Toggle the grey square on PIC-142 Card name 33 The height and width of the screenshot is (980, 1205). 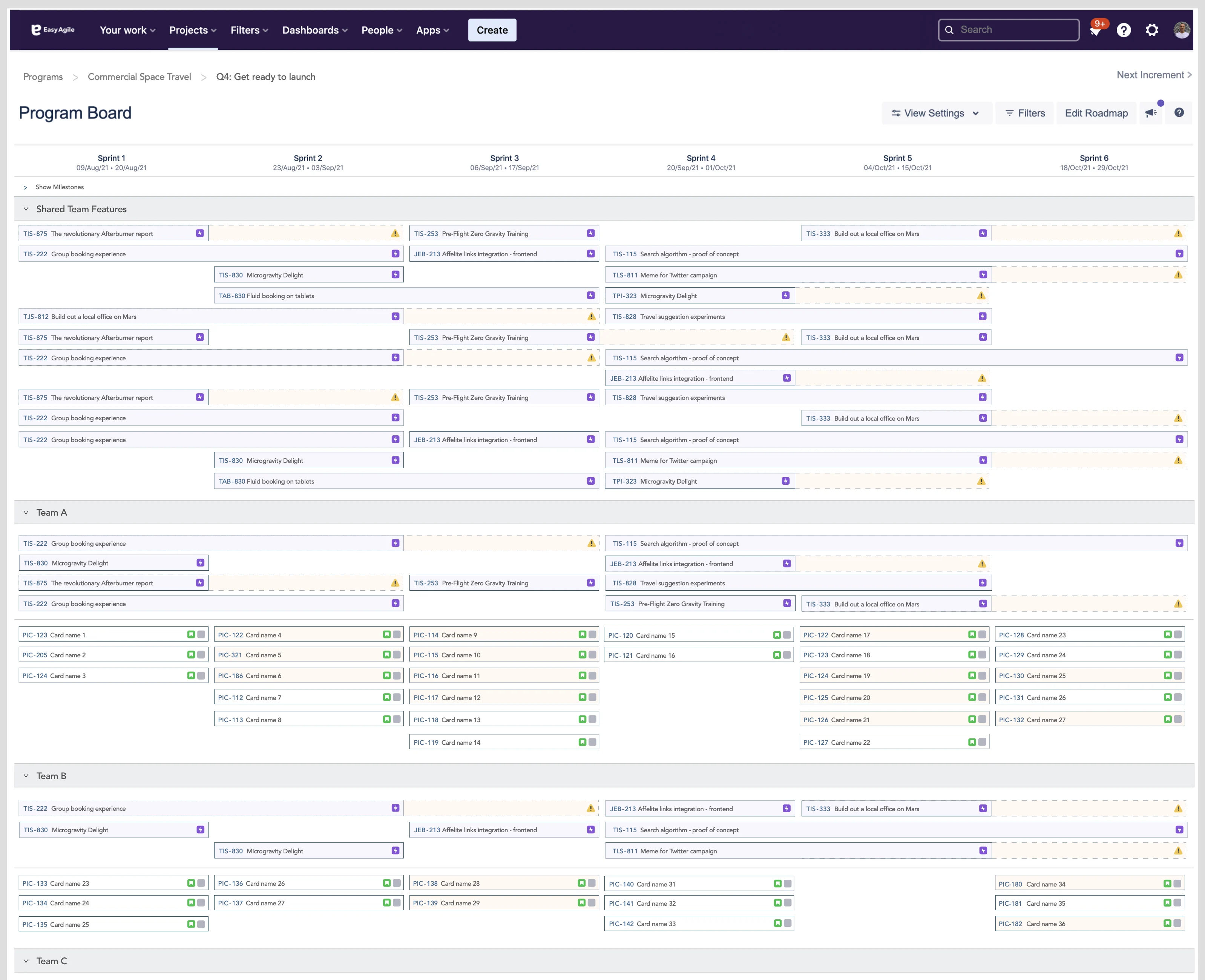788,923
